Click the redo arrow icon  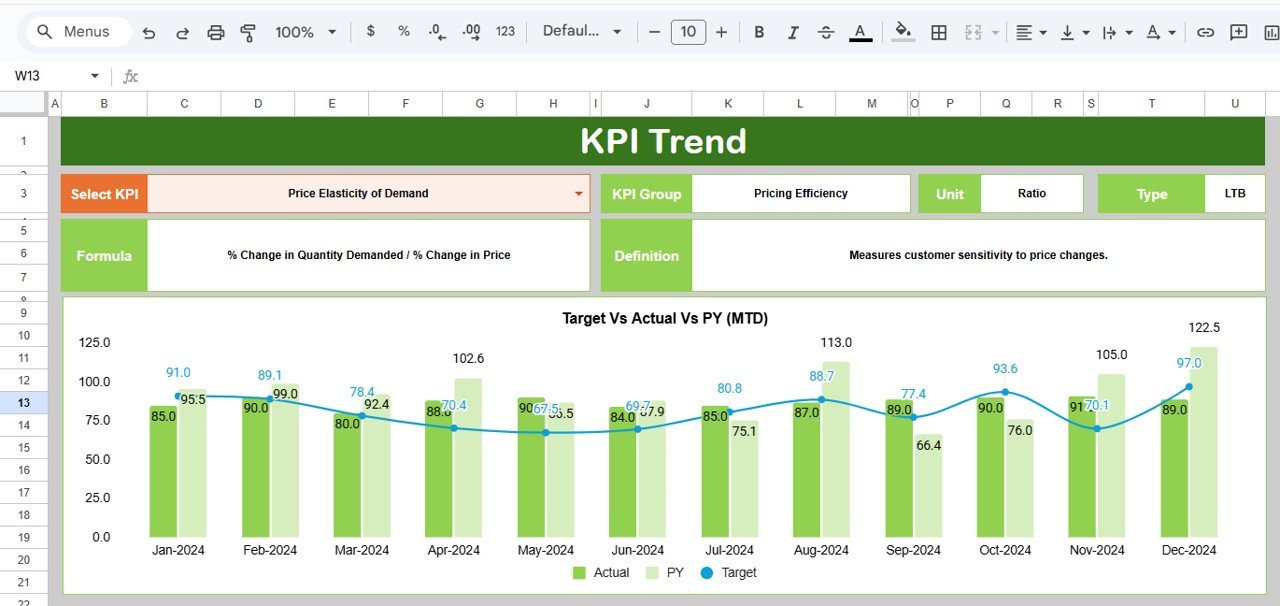(182, 32)
